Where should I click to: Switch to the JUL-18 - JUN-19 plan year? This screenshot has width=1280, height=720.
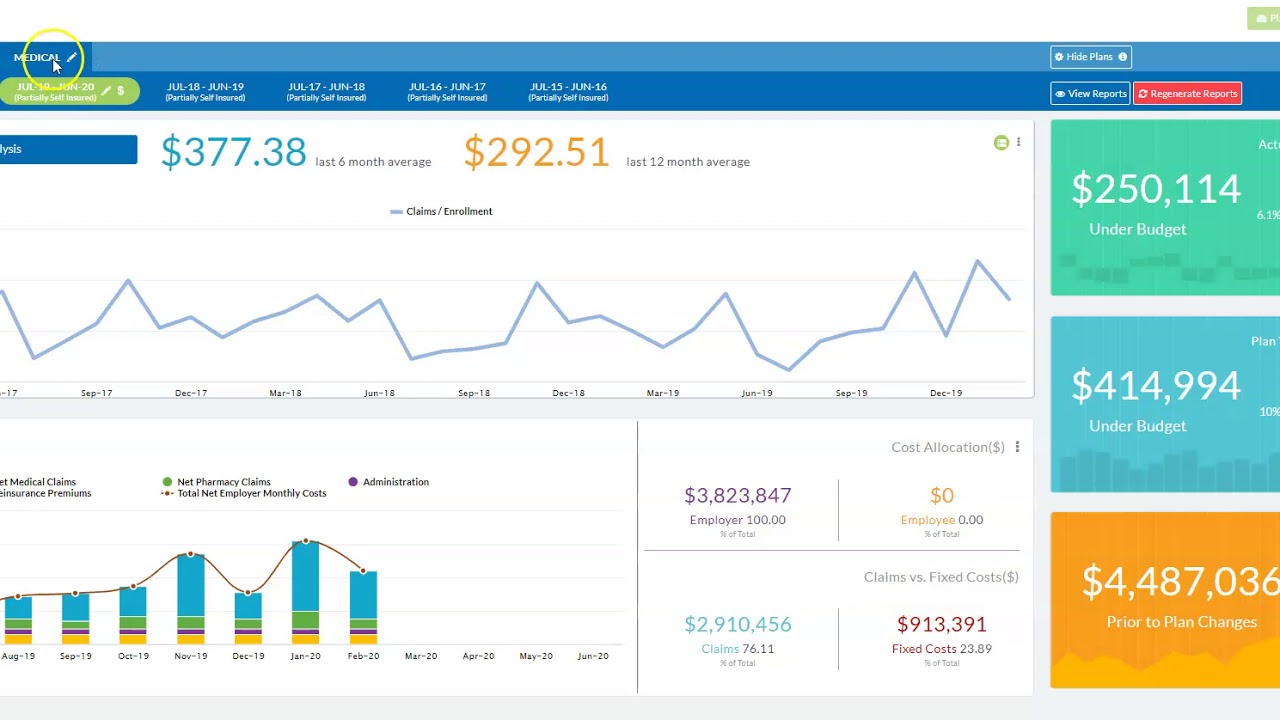pos(205,92)
